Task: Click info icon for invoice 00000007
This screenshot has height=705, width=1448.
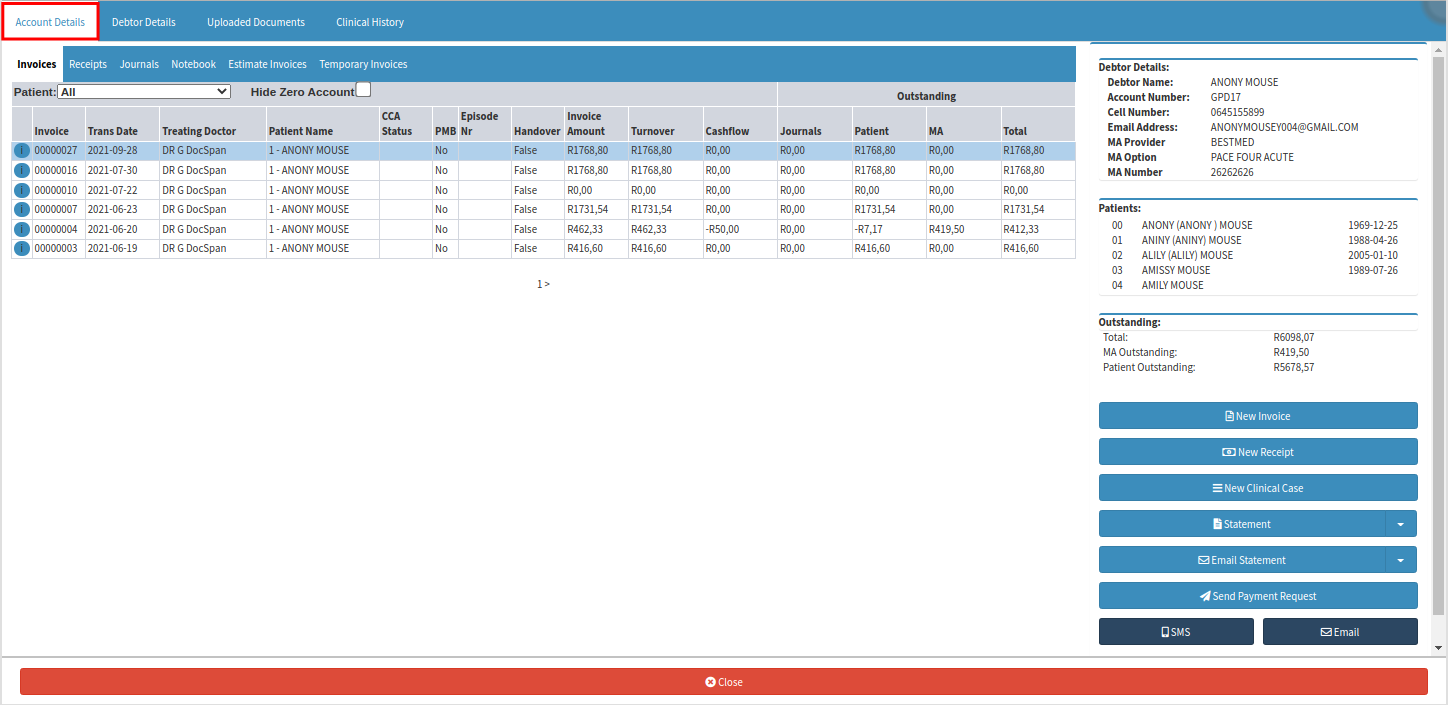Action: pyautogui.click(x=22, y=210)
